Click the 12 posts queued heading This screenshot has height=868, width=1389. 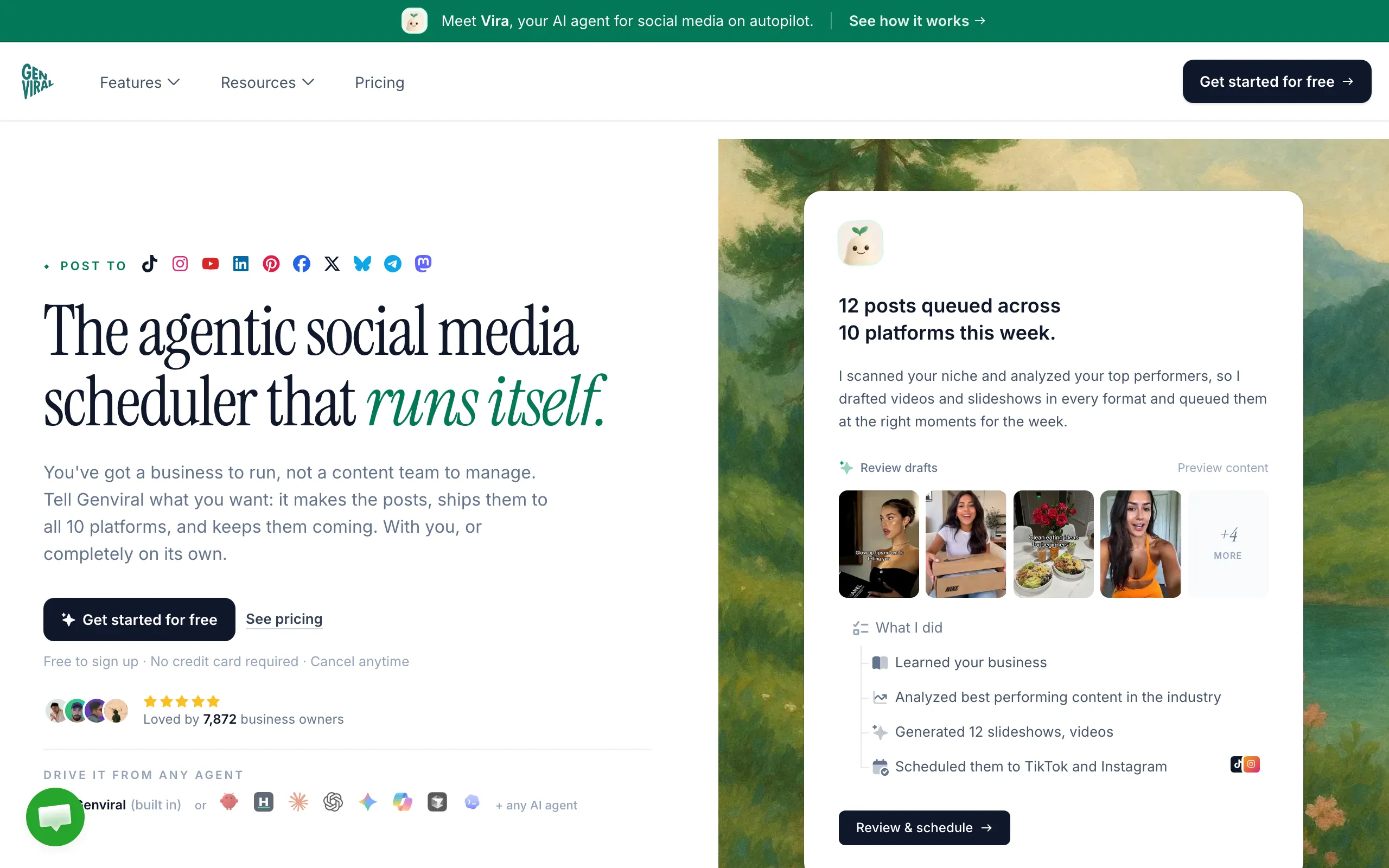(950, 319)
